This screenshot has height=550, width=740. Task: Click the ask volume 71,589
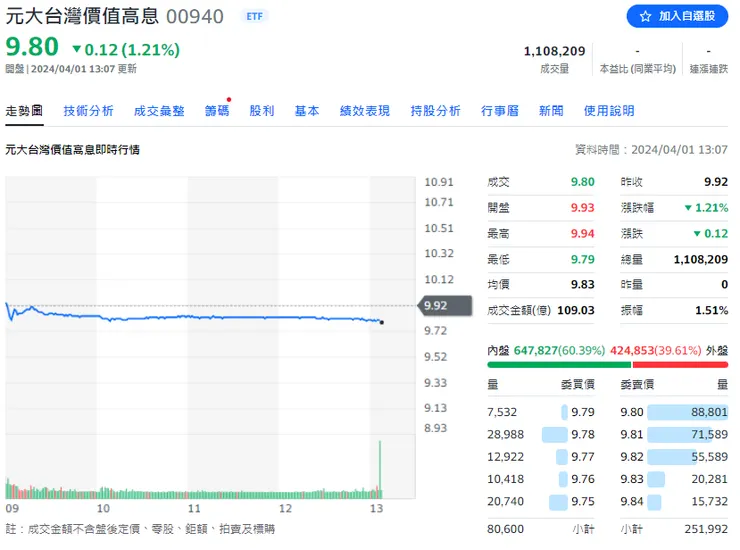[x=709, y=434]
